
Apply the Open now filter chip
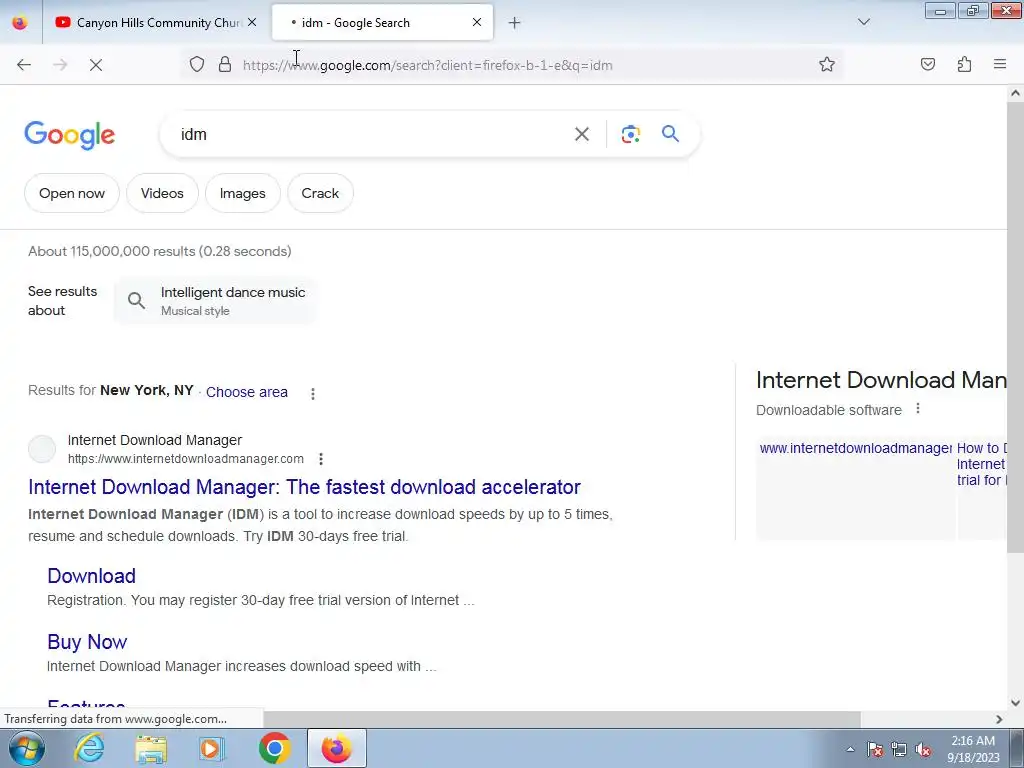[x=72, y=193]
